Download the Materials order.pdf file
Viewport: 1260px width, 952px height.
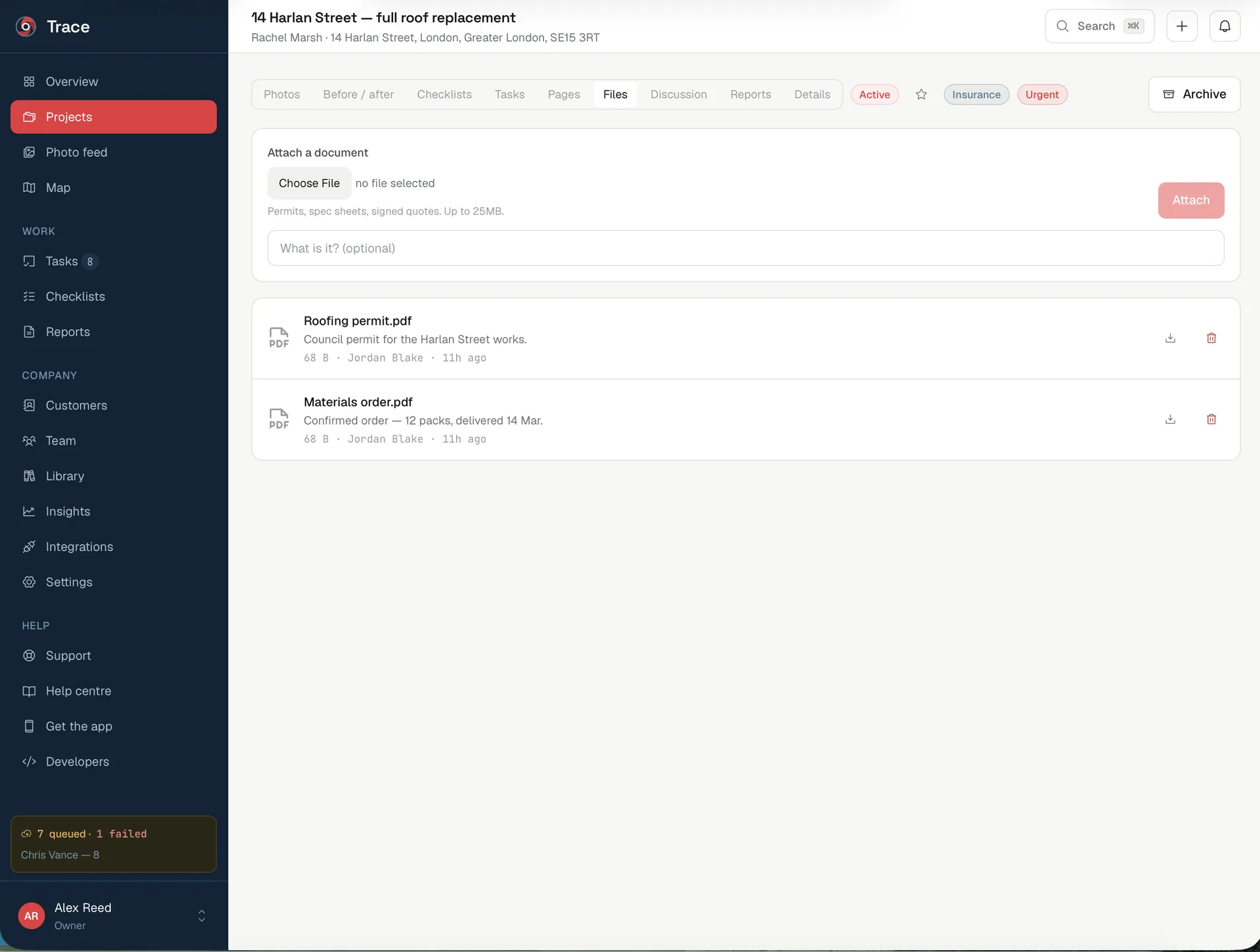[x=1170, y=419]
